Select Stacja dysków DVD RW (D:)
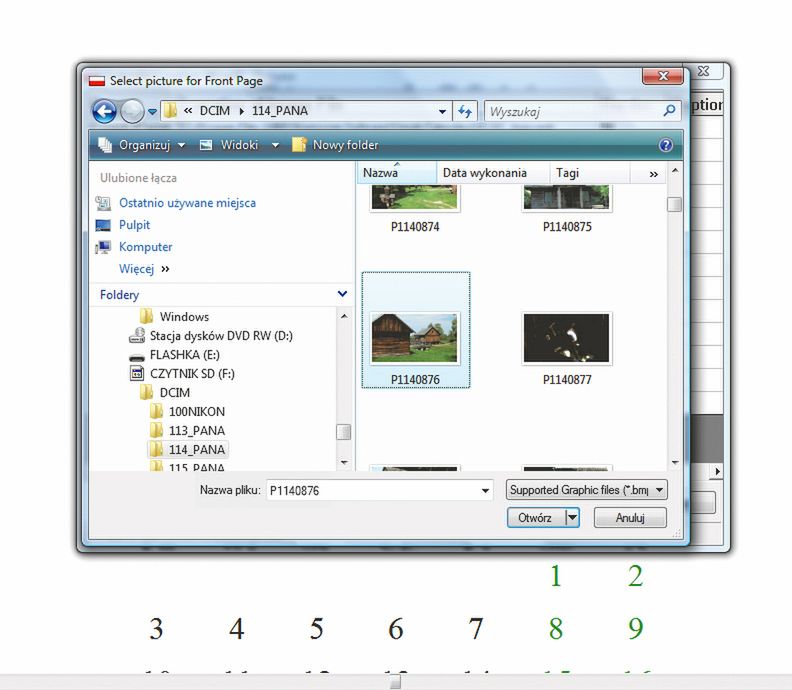 click(x=221, y=336)
